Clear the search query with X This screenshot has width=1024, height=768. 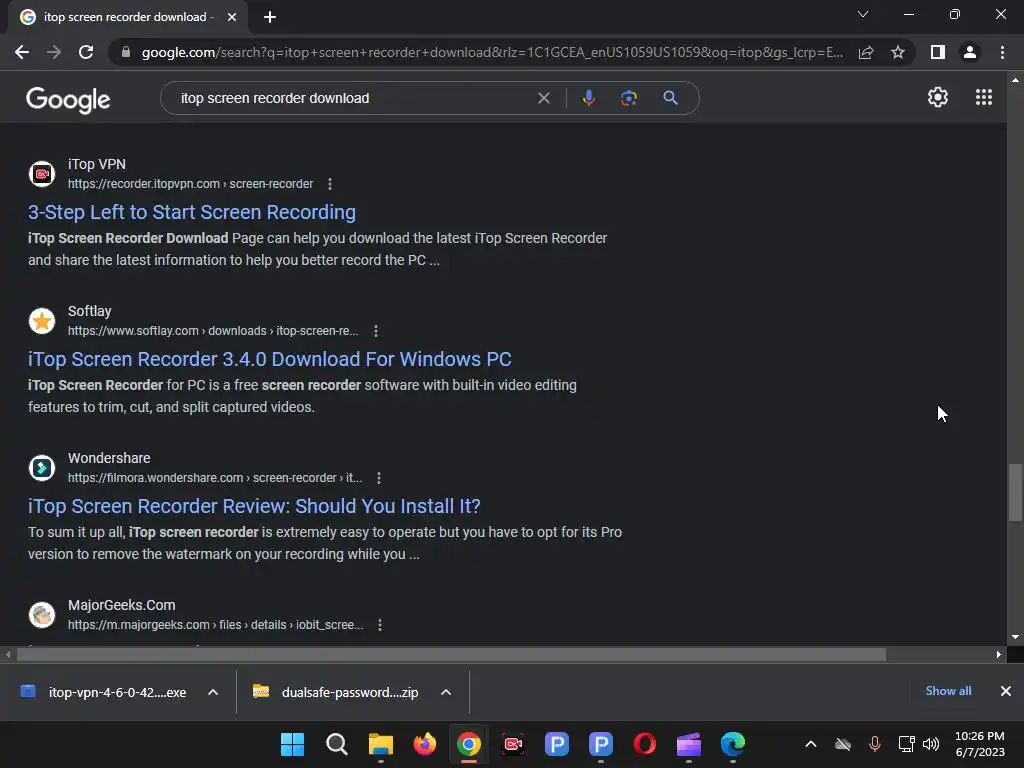pyautogui.click(x=543, y=98)
